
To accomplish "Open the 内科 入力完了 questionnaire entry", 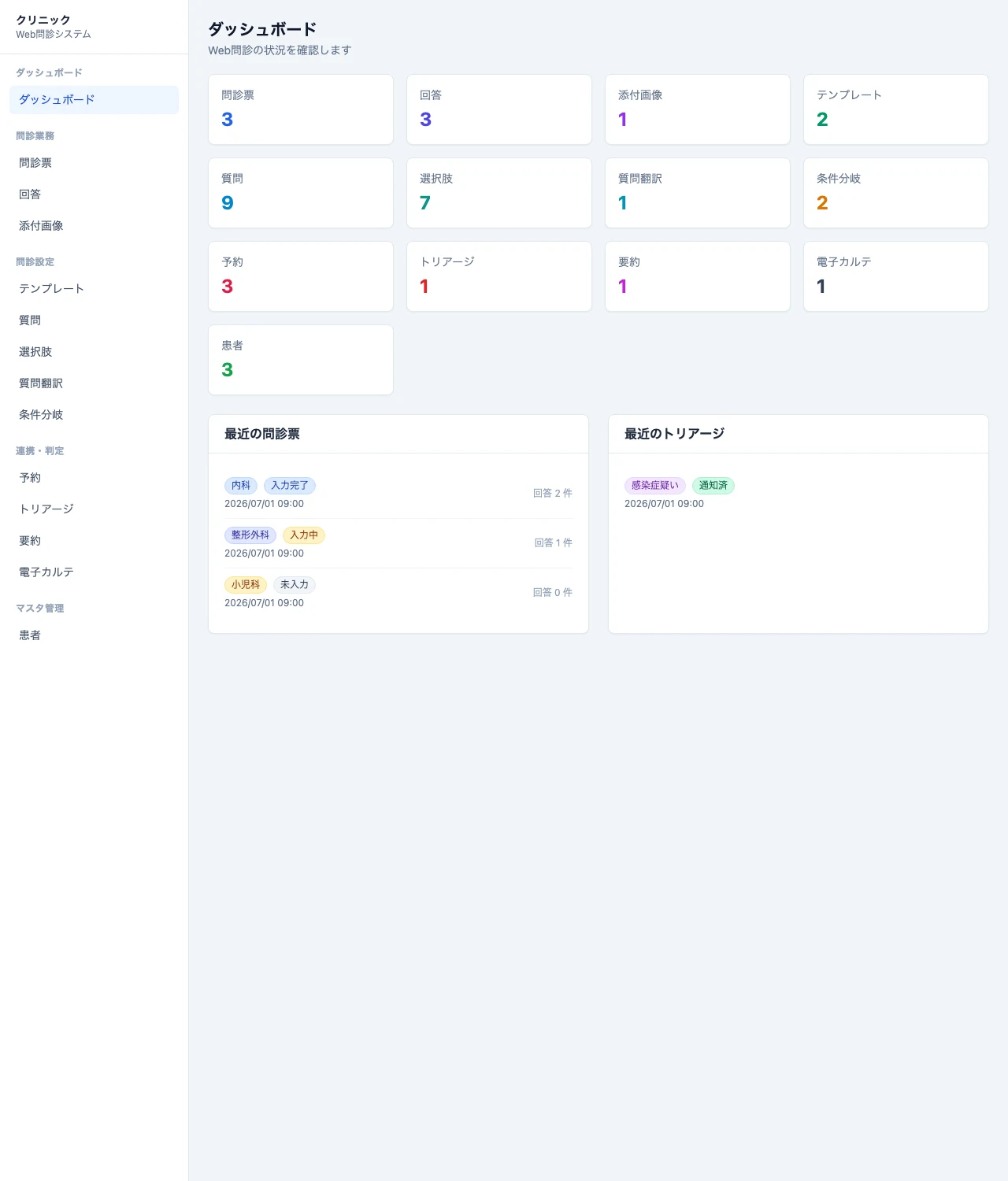I will click(x=398, y=494).
